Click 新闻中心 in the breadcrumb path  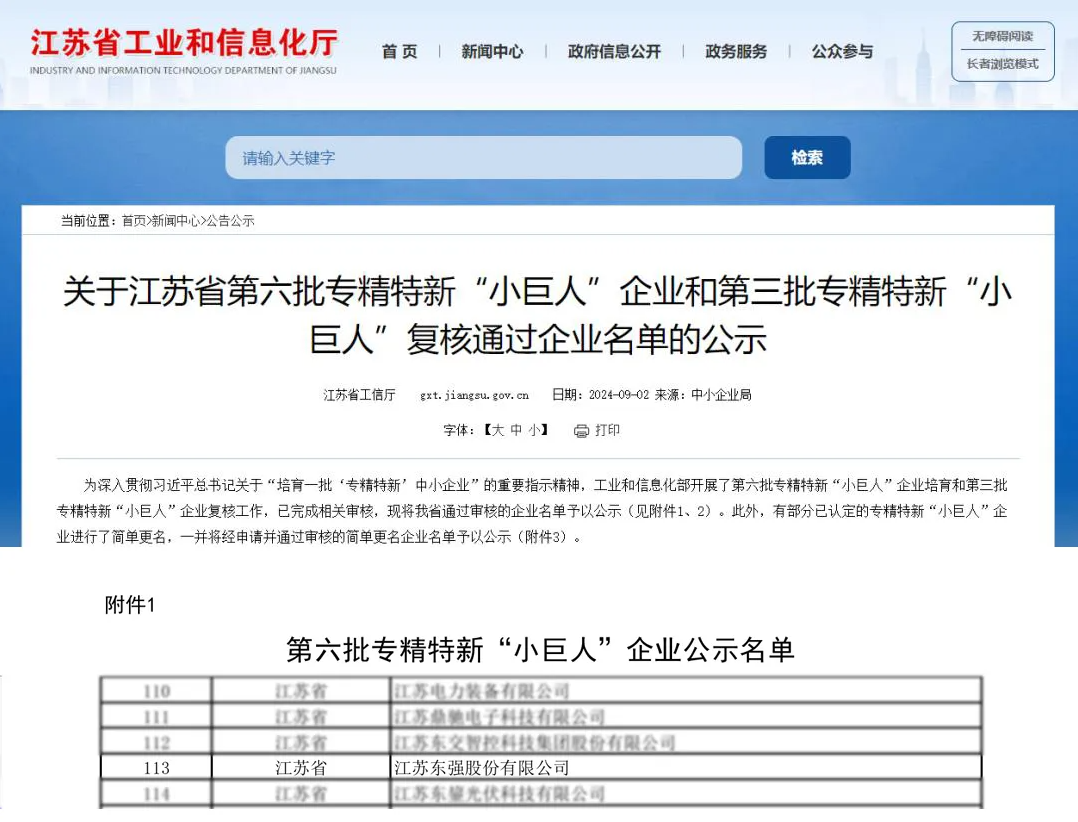point(175,221)
